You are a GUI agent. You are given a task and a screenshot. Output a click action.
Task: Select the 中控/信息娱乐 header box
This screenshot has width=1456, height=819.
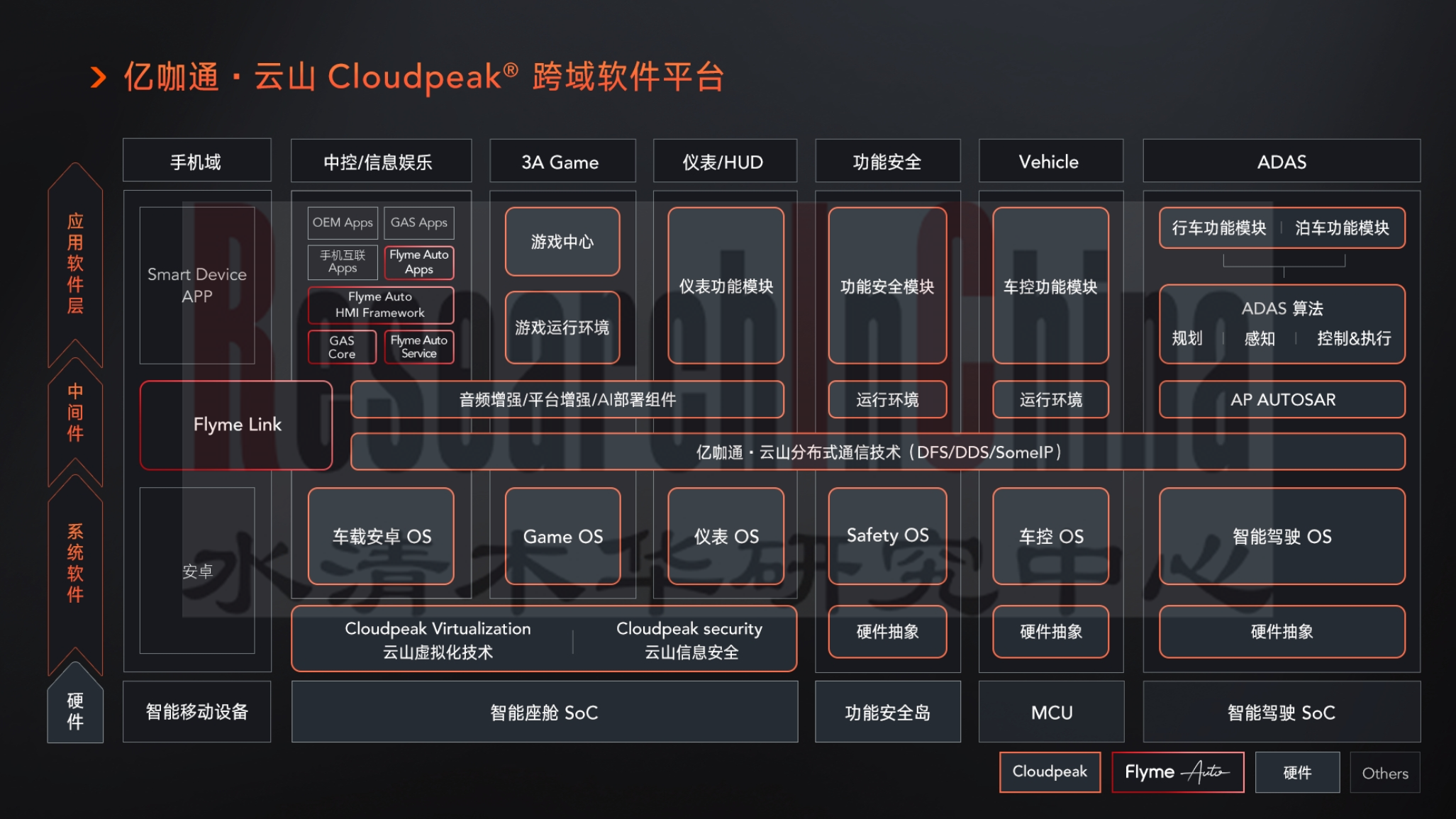point(381,161)
